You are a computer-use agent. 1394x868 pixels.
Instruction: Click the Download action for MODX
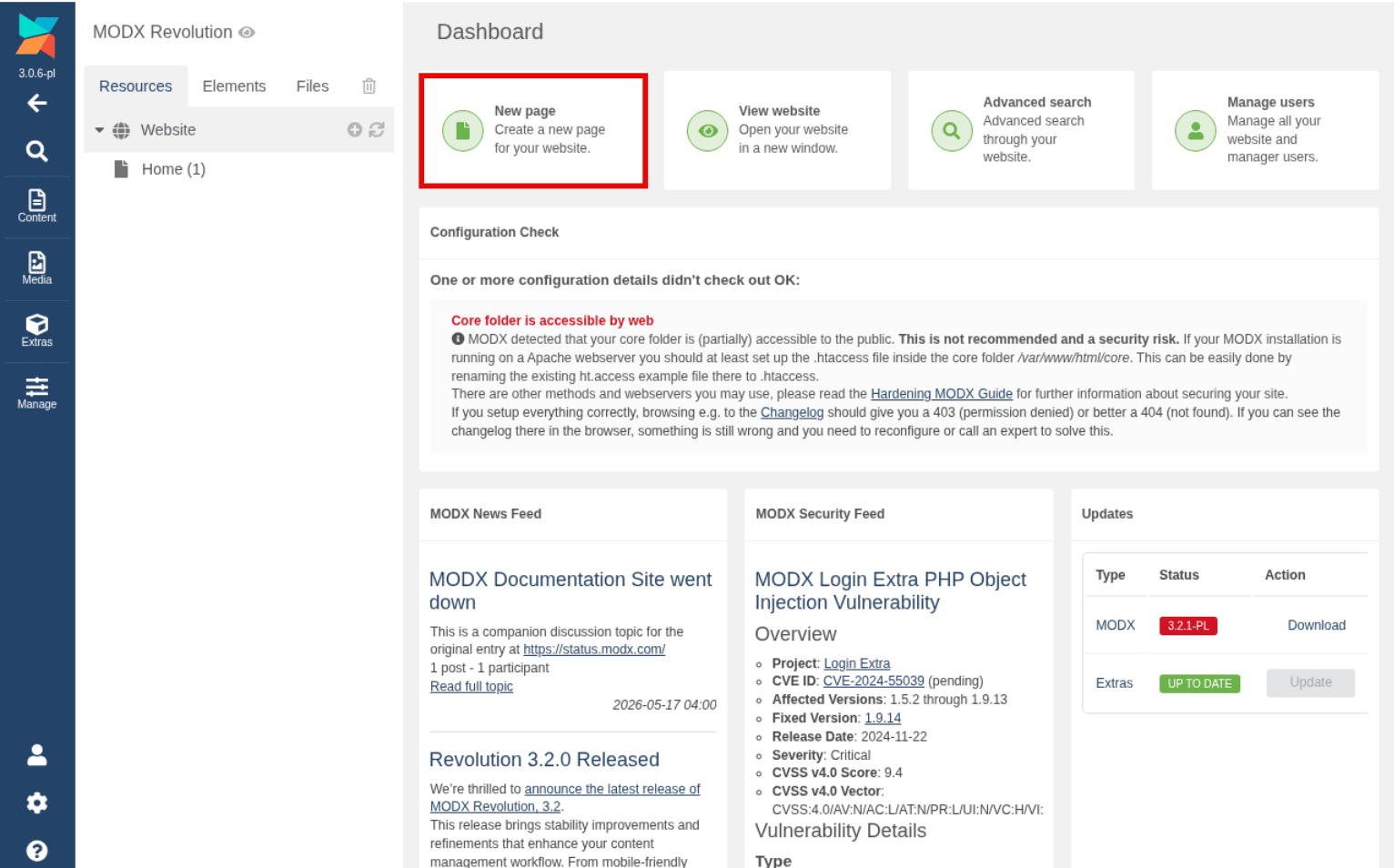click(x=1317, y=625)
